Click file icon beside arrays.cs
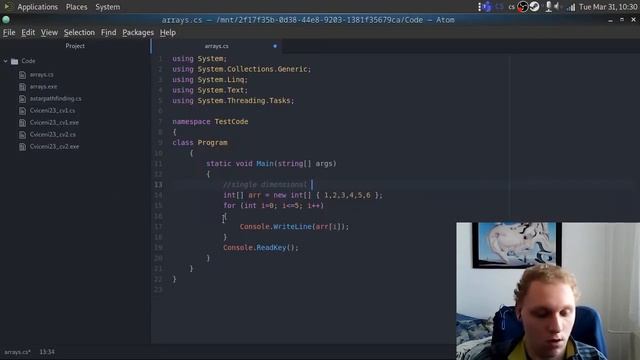The width and height of the screenshot is (640, 360). pyautogui.click(x=22, y=75)
